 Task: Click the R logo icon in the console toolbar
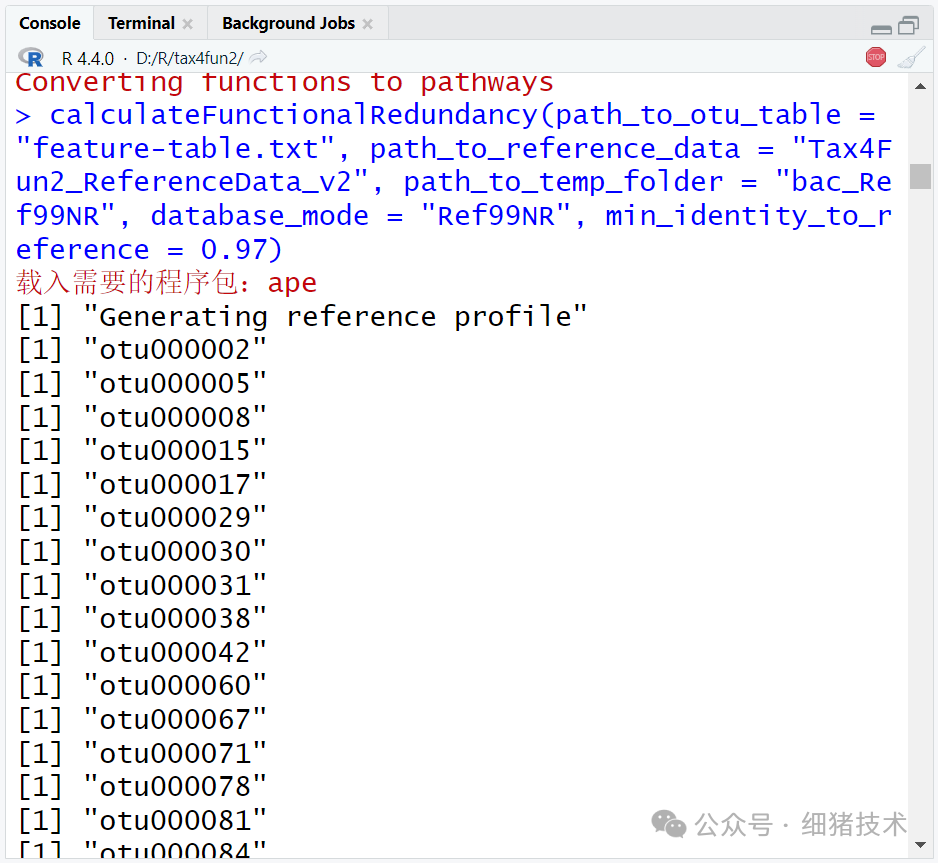pos(30,57)
